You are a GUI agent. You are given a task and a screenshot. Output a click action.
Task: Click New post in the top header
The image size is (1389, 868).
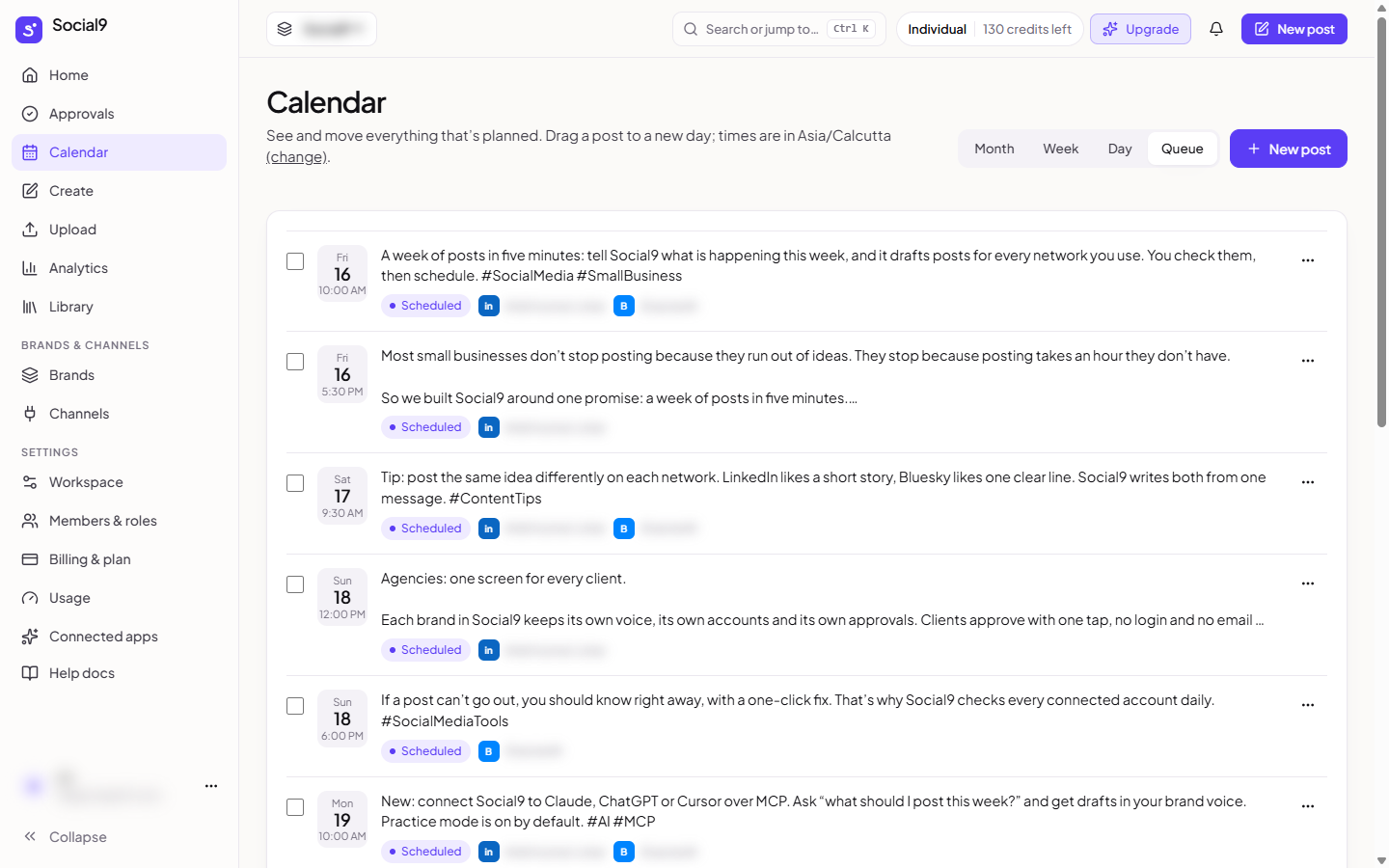point(1294,29)
